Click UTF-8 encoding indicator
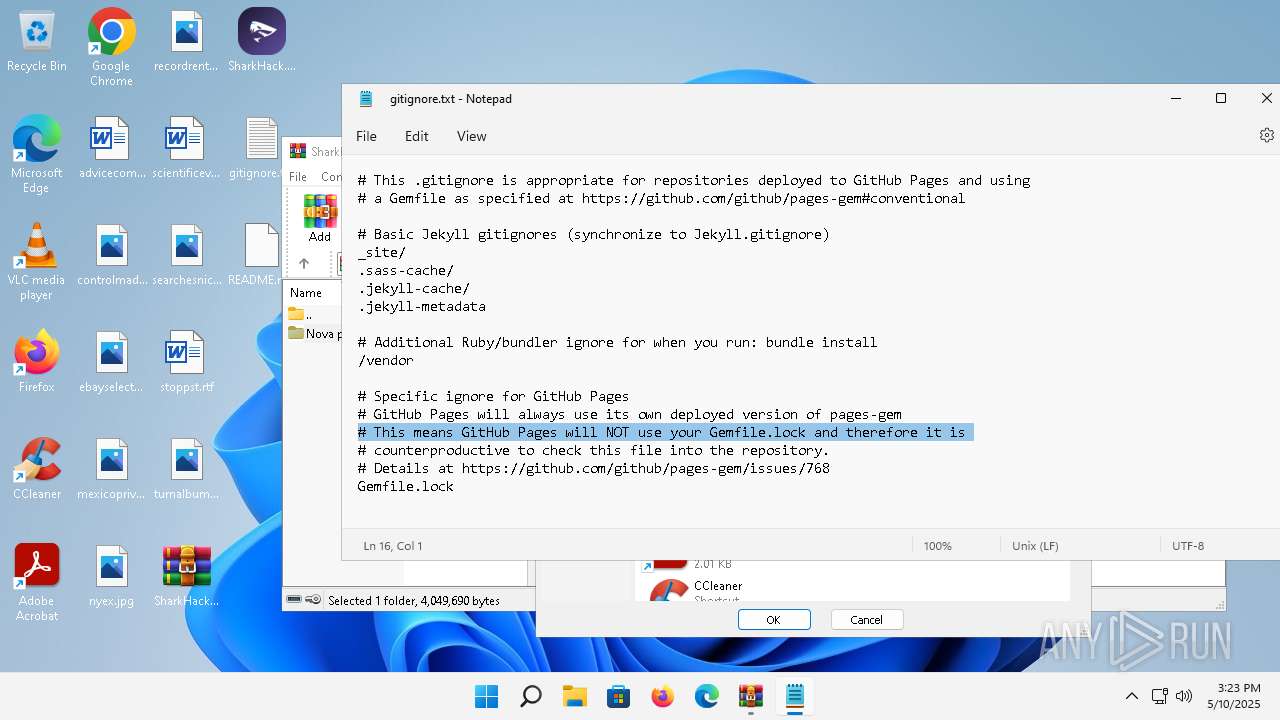The image size is (1280, 720). [x=1188, y=546]
